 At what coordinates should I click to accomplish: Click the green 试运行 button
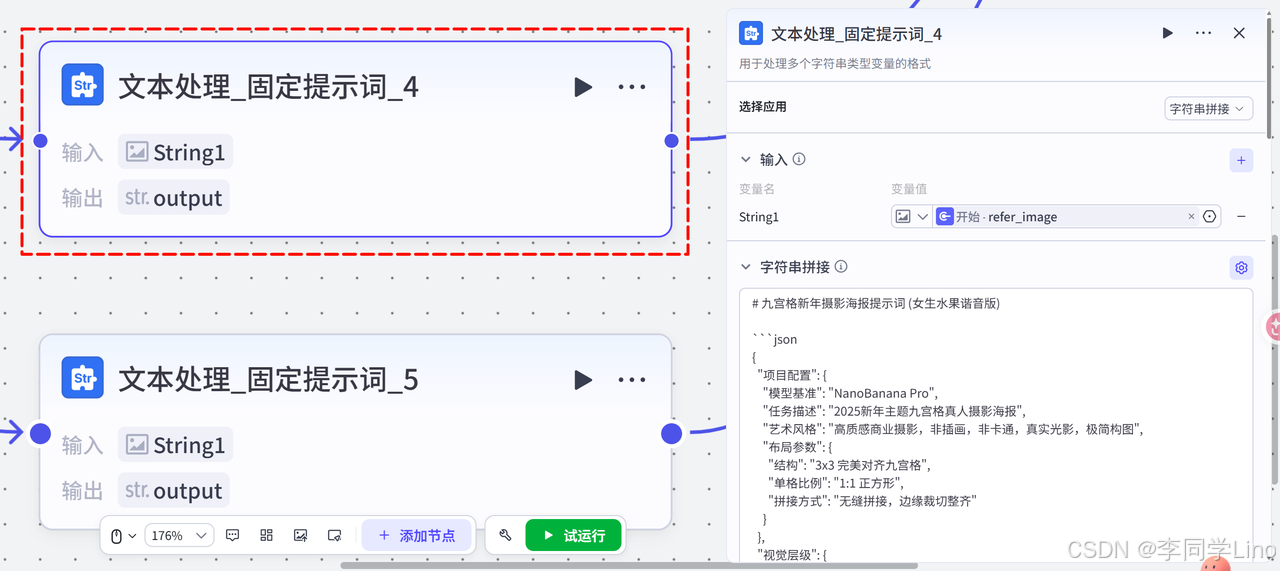(573, 536)
